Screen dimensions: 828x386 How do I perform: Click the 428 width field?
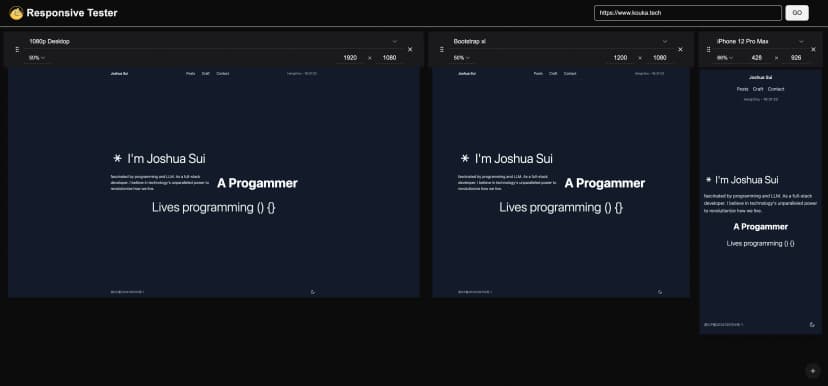pos(756,58)
